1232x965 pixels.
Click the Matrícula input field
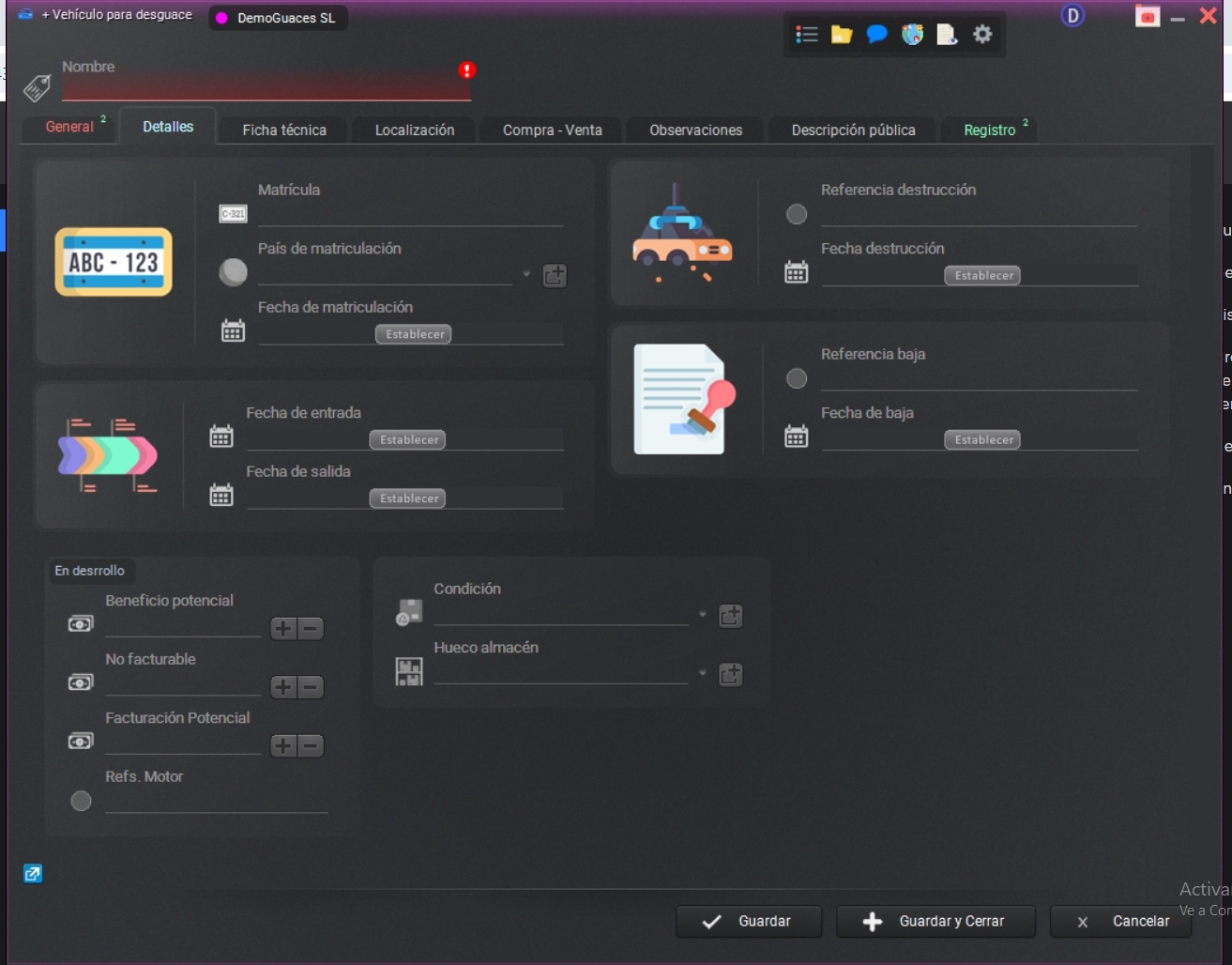(409, 215)
